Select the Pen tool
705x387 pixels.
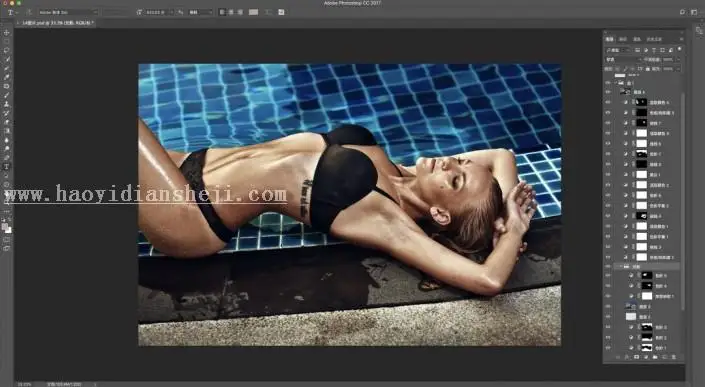(x=7, y=158)
